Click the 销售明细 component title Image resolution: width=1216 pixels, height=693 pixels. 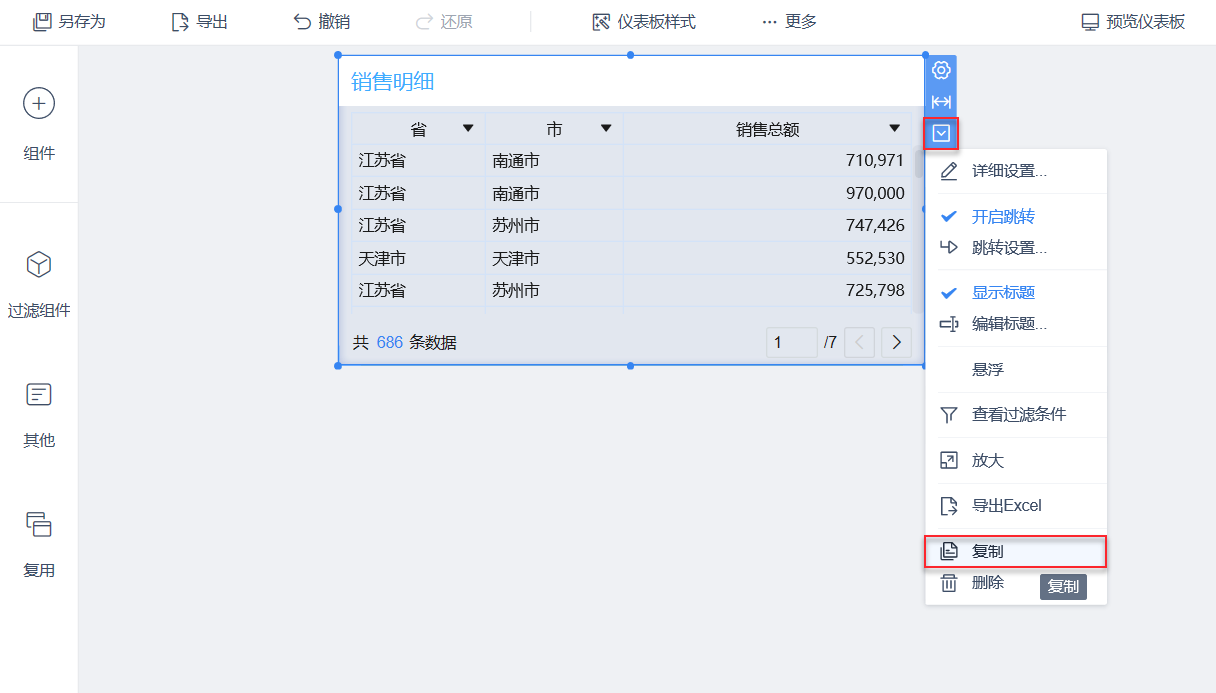(x=392, y=82)
